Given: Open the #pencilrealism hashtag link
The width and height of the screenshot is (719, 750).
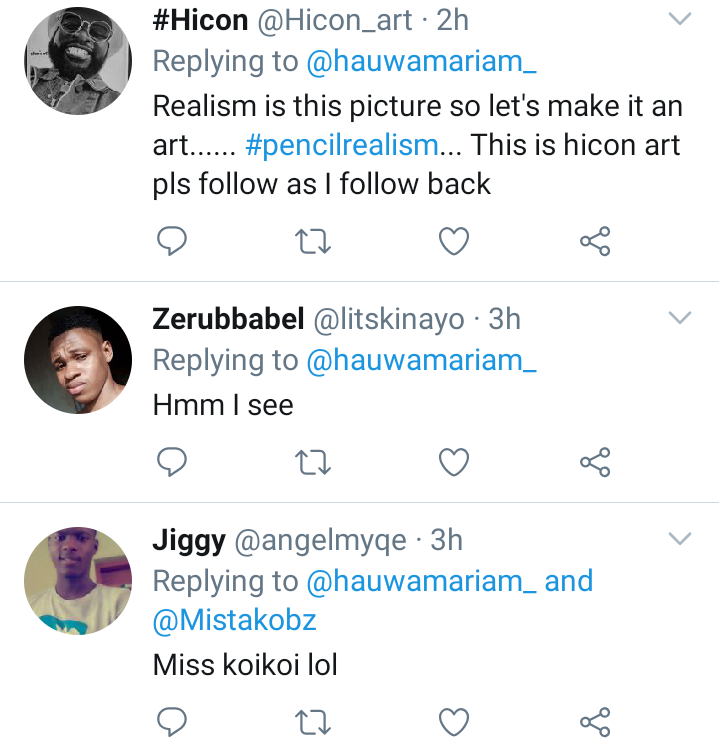Looking at the screenshot, I should [x=341, y=145].
